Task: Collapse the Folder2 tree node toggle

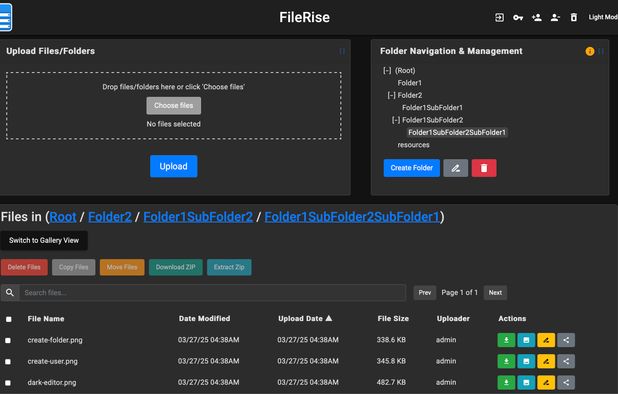Action: (x=391, y=95)
